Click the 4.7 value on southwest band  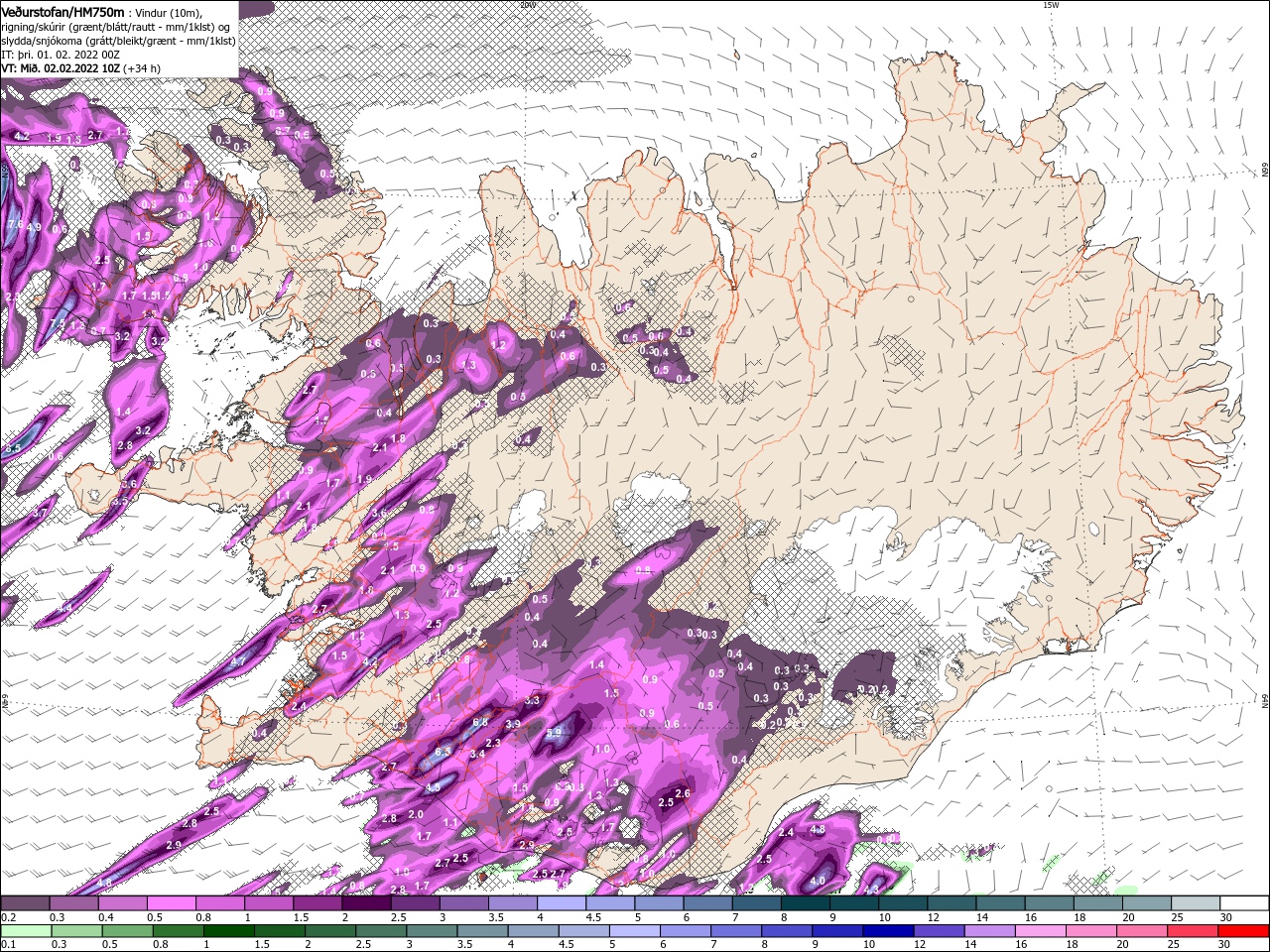[238, 661]
